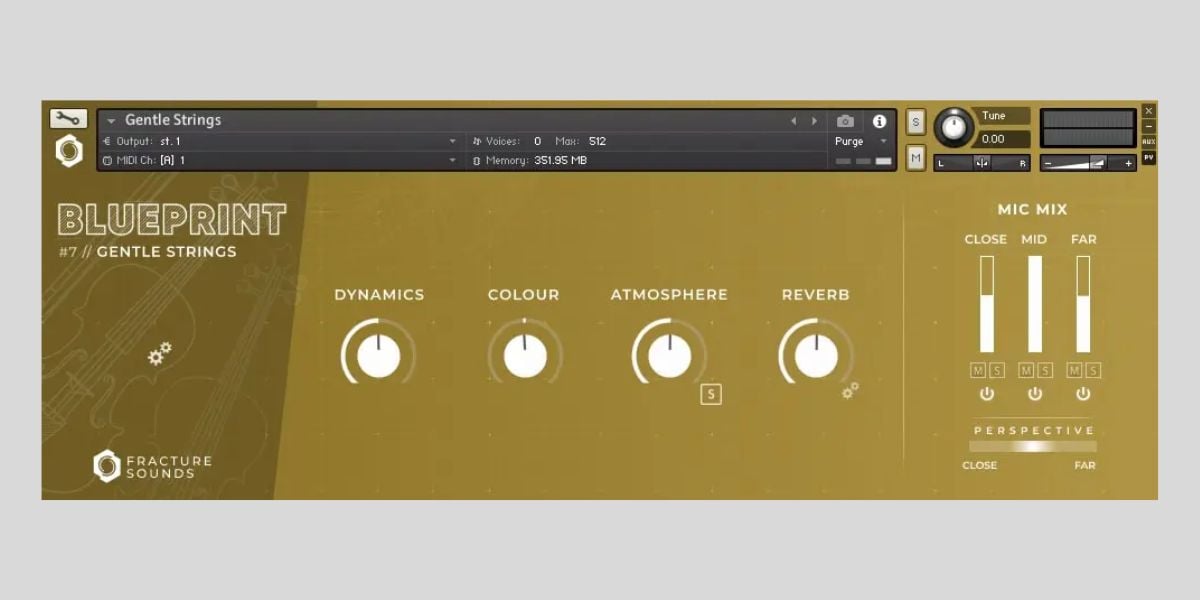Mute the Mid mic
Image resolution: width=1200 pixels, height=600 pixels.
[x=1026, y=371]
